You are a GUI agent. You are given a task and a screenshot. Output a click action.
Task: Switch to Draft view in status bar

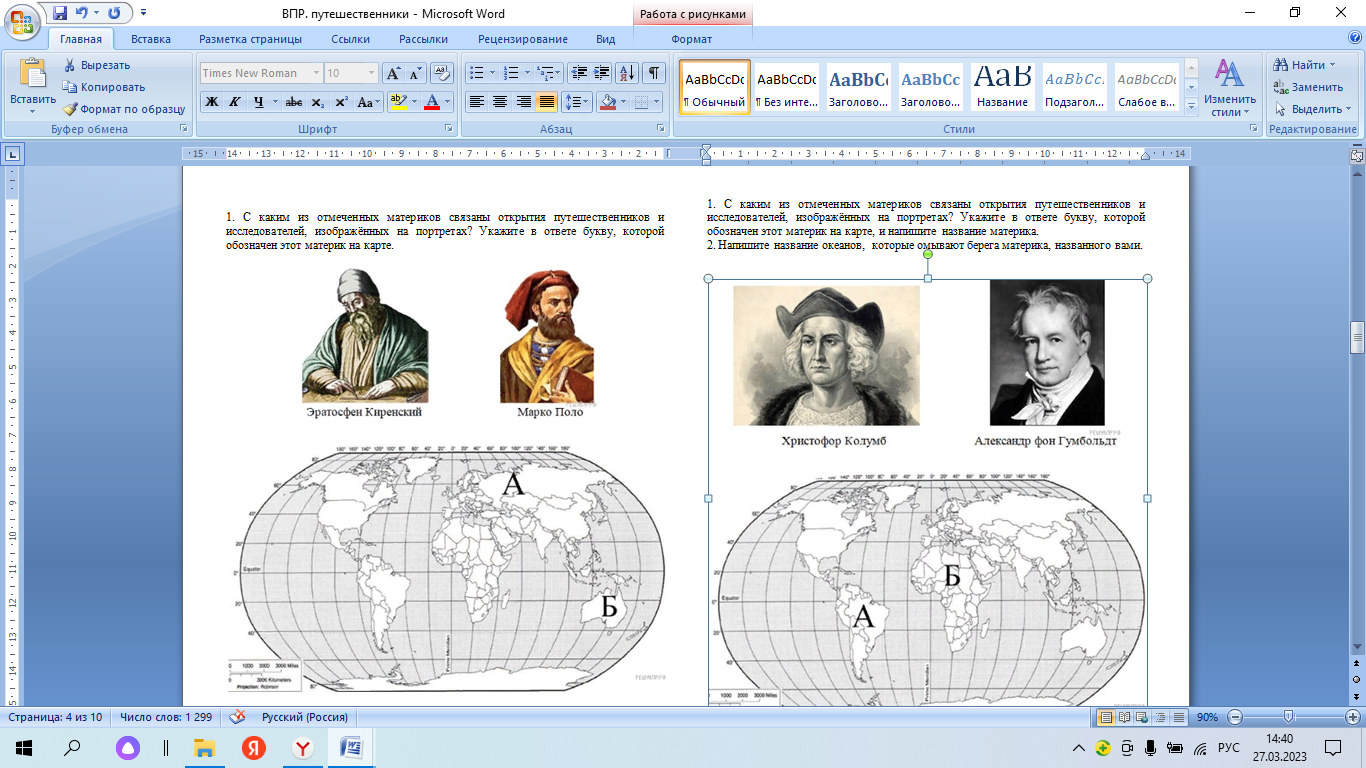coord(1179,717)
